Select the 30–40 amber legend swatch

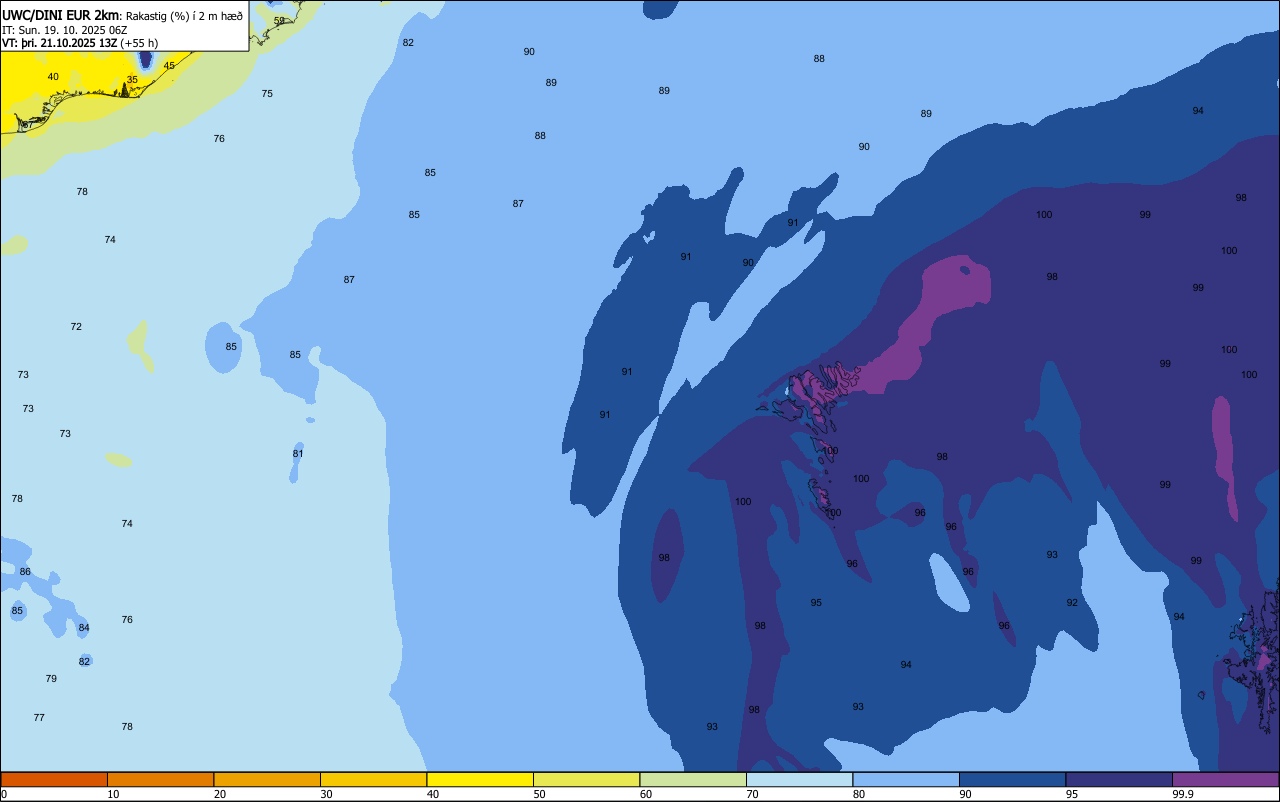point(373,779)
